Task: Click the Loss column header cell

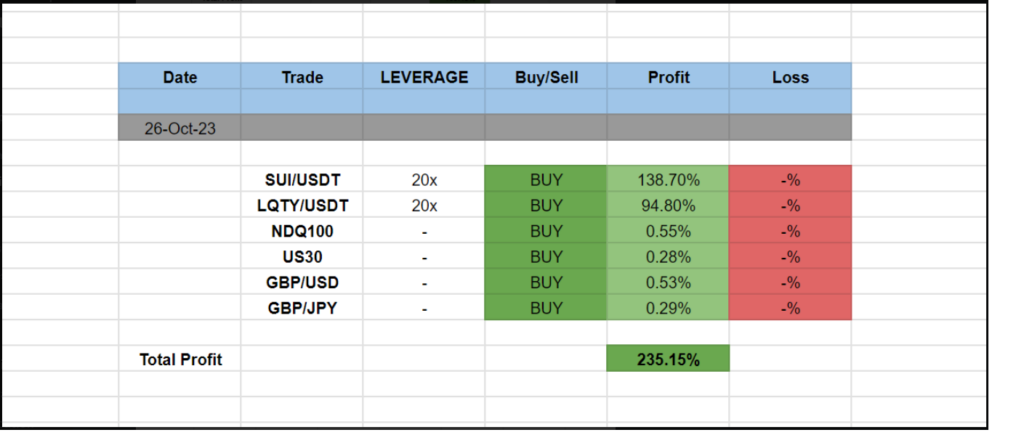Action: tap(790, 77)
